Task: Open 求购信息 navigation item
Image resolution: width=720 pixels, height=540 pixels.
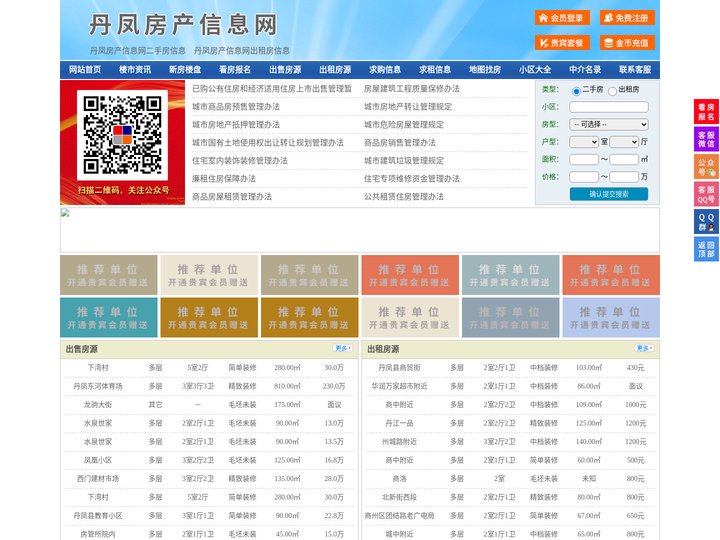Action: pyautogui.click(x=385, y=70)
